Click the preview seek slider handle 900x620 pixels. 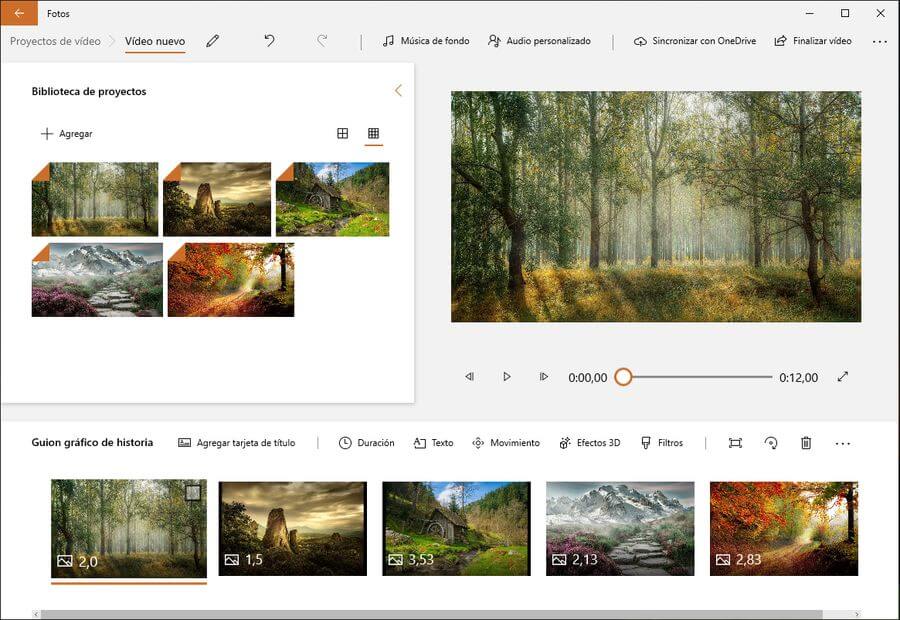[623, 377]
